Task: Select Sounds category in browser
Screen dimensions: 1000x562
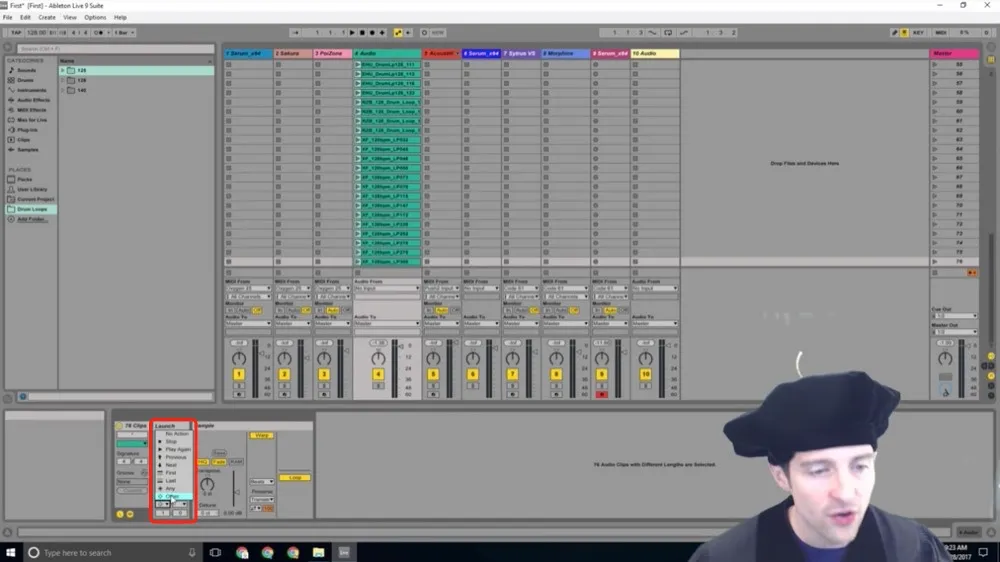Action: tap(26, 70)
